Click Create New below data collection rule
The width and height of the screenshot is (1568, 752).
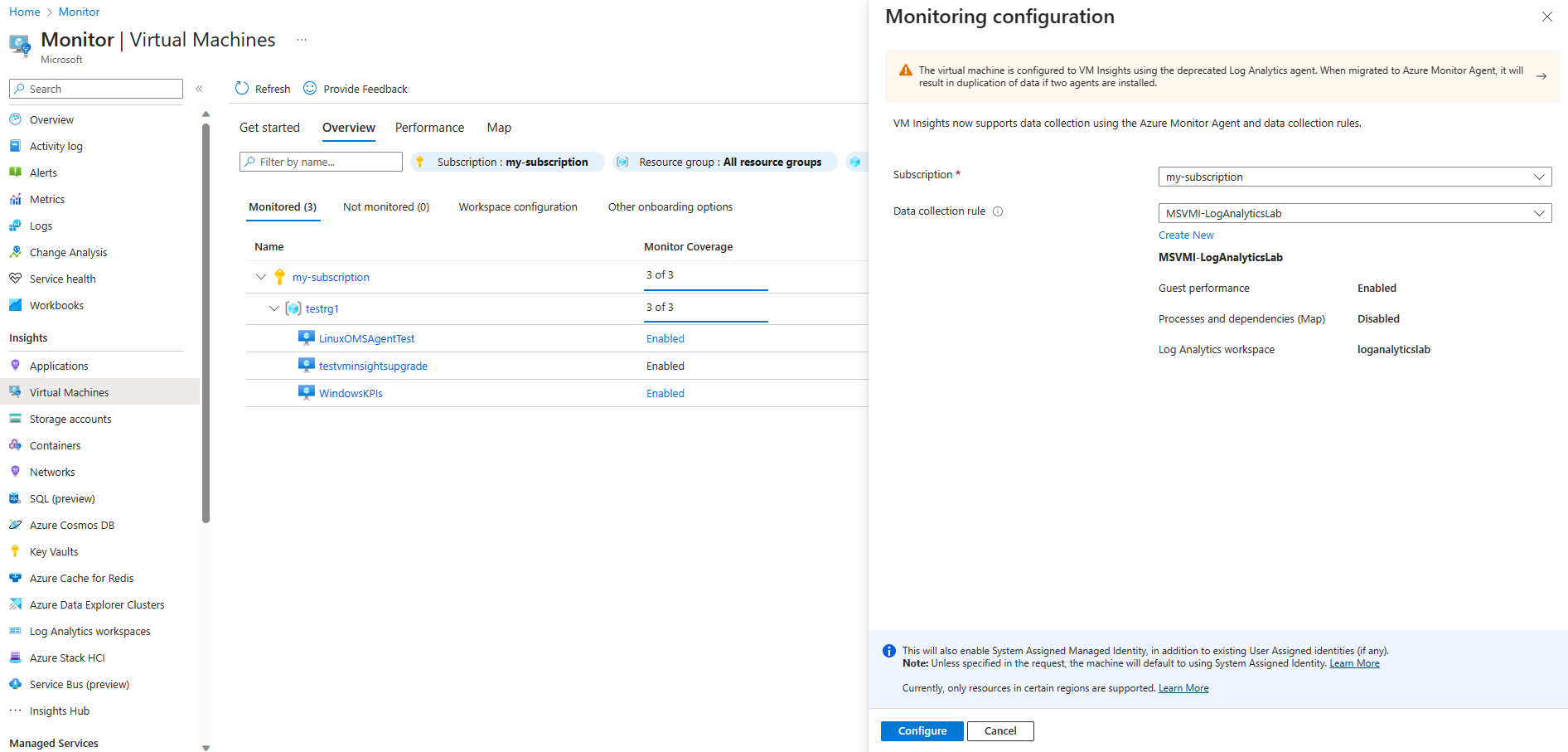(1185, 235)
